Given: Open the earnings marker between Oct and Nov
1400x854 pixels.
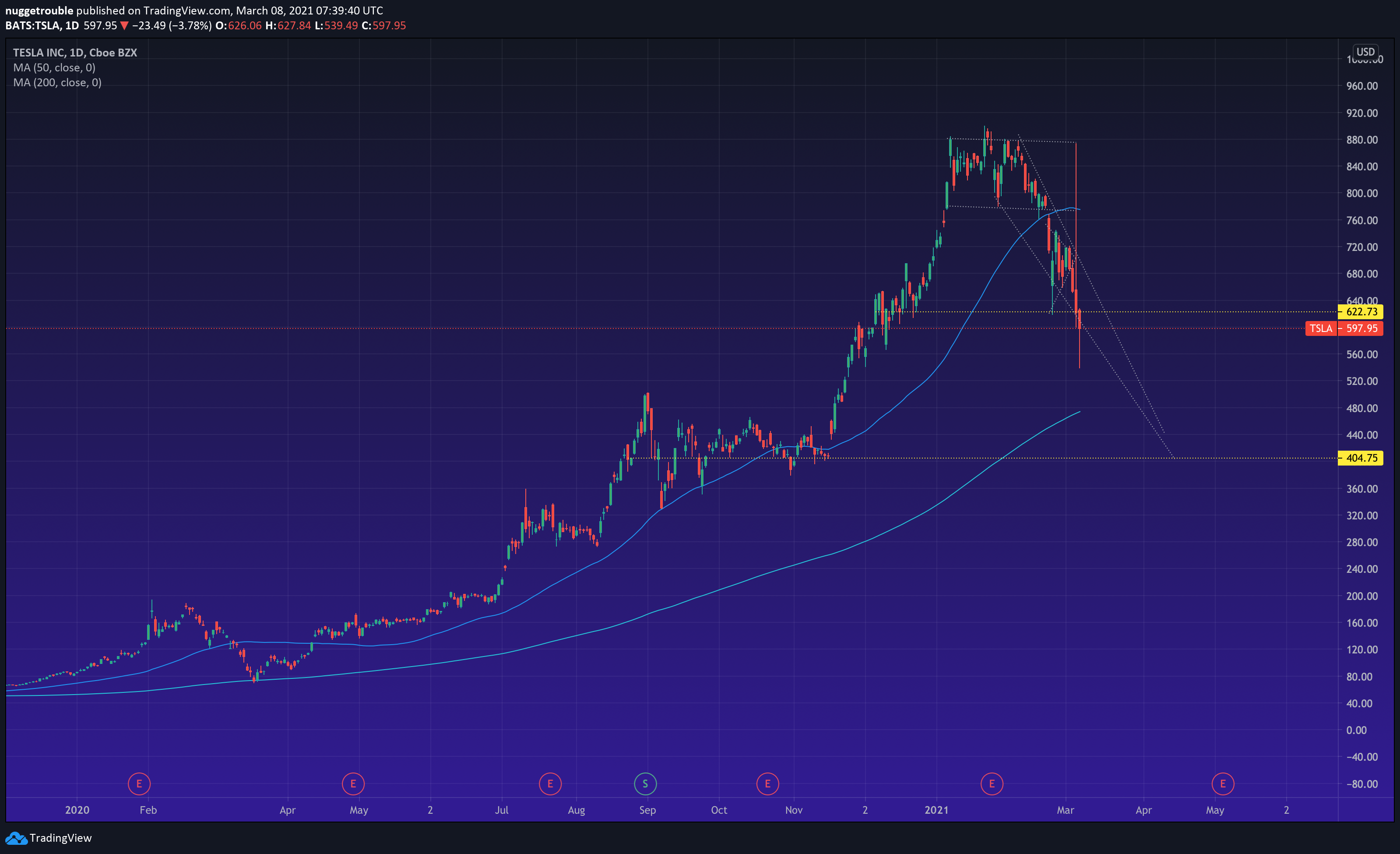Looking at the screenshot, I should [767, 783].
